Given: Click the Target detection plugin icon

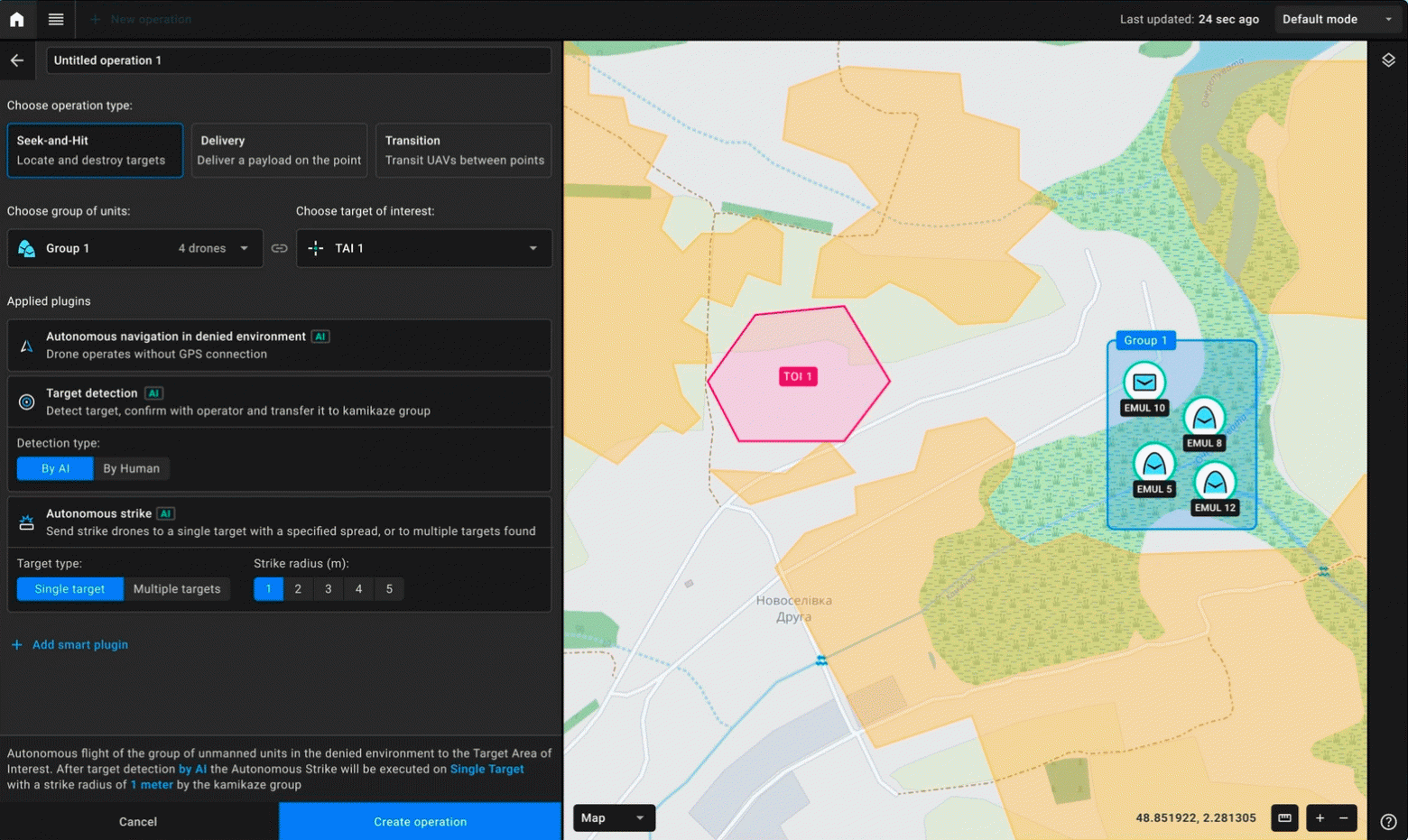Looking at the screenshot, I should 26,402.
